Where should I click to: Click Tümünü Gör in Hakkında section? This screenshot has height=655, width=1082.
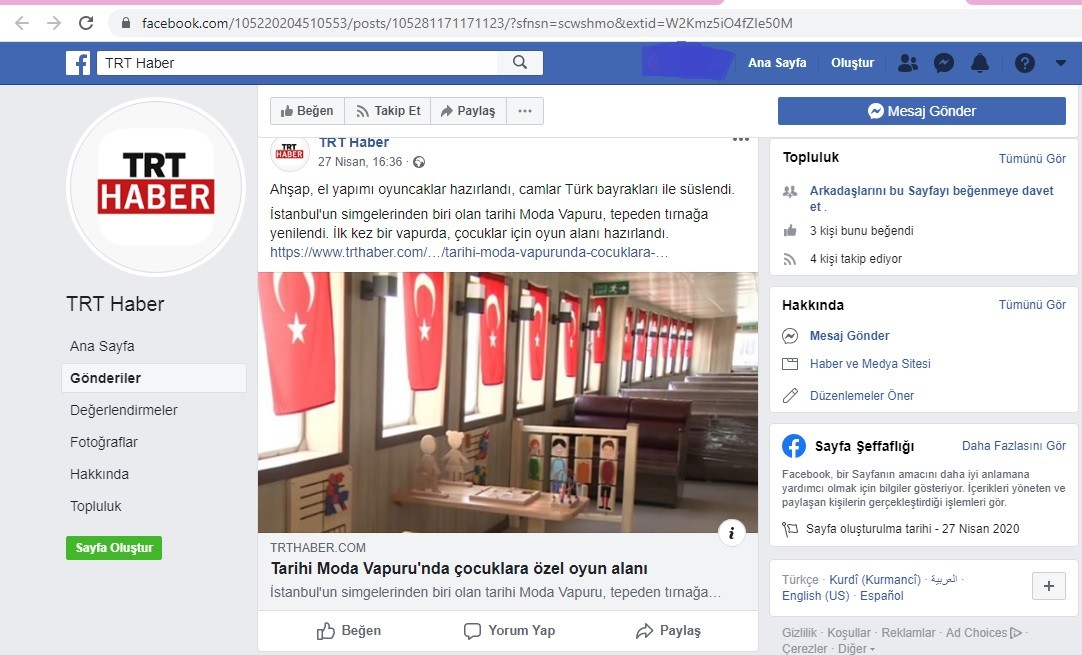pos(1032,304)
